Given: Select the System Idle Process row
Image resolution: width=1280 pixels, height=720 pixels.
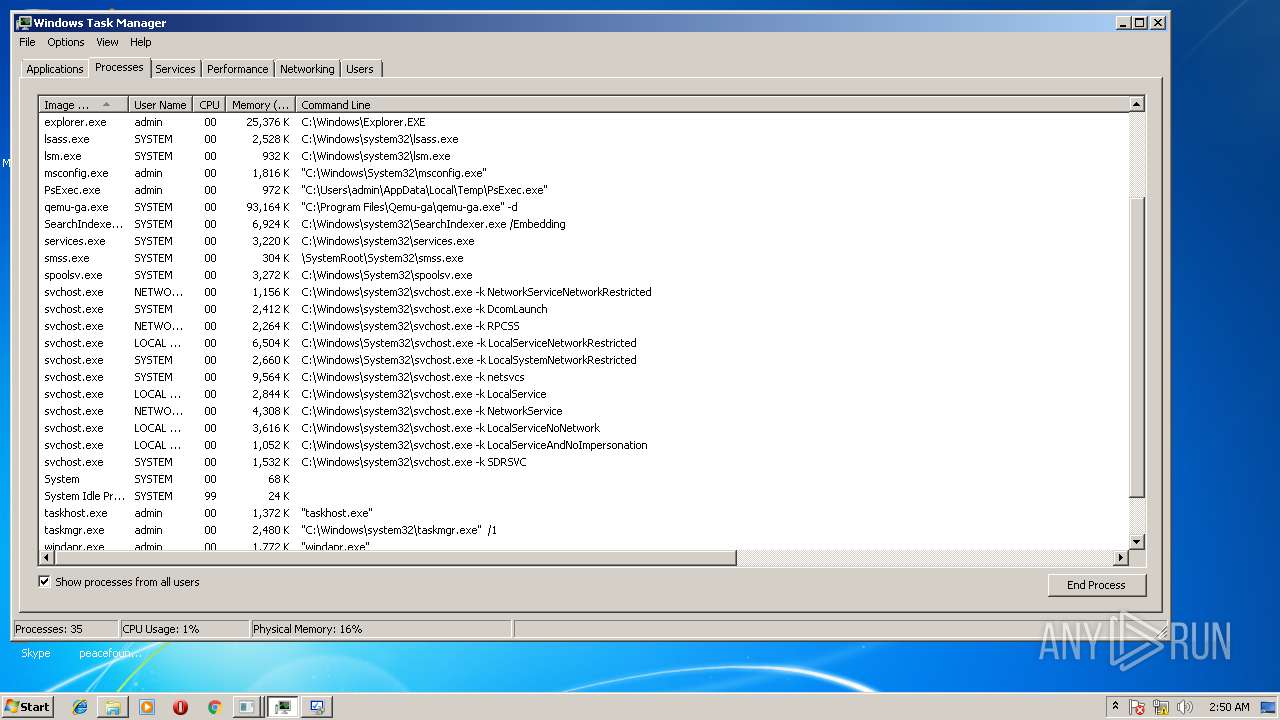Looking at the screenshot, I should tap(583, 496).
